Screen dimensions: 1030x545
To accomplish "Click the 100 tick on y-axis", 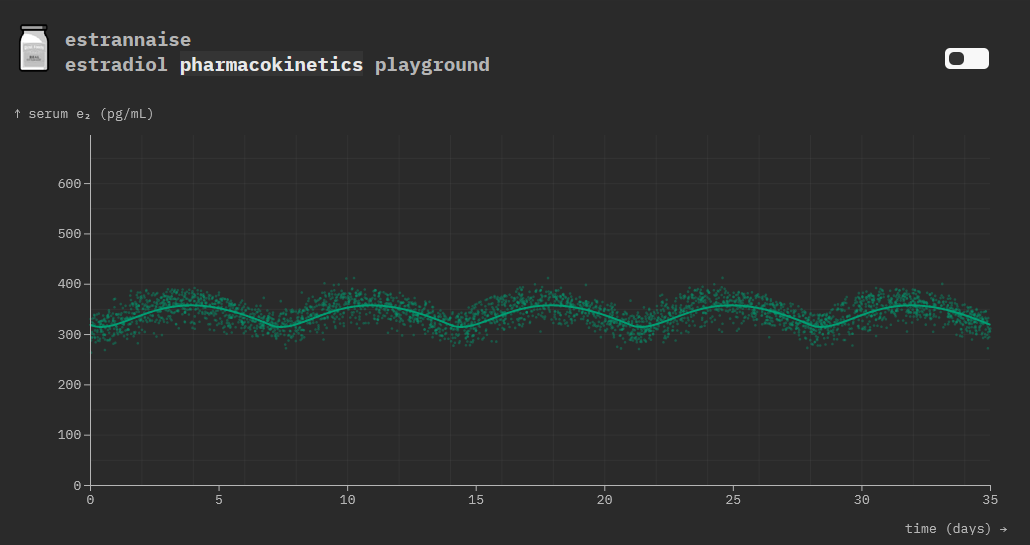I will coord(69,435).
